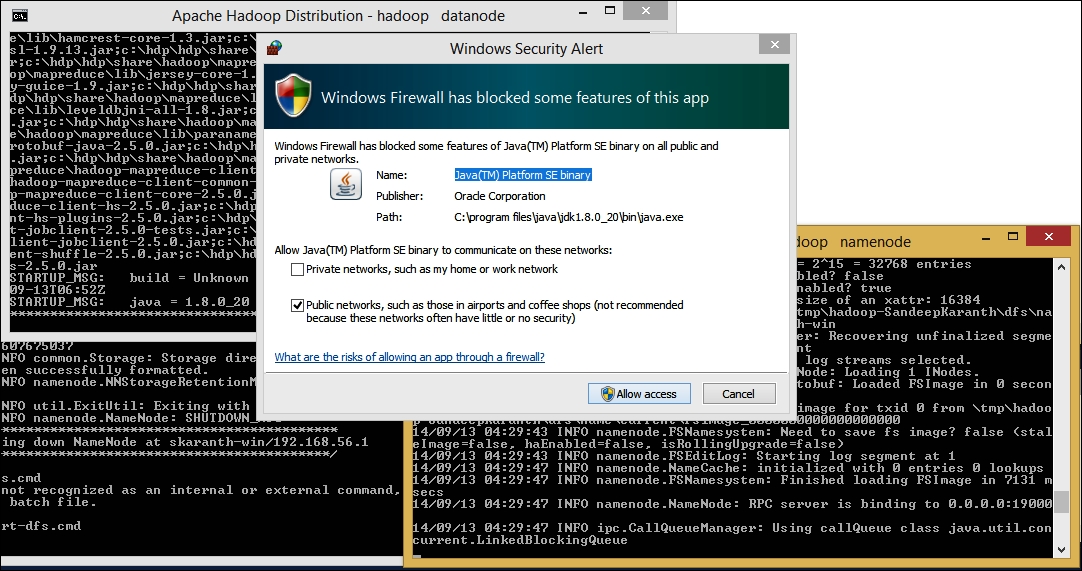
Task: Close the hadoop datanode console window
Action: (x=645, y=10)
